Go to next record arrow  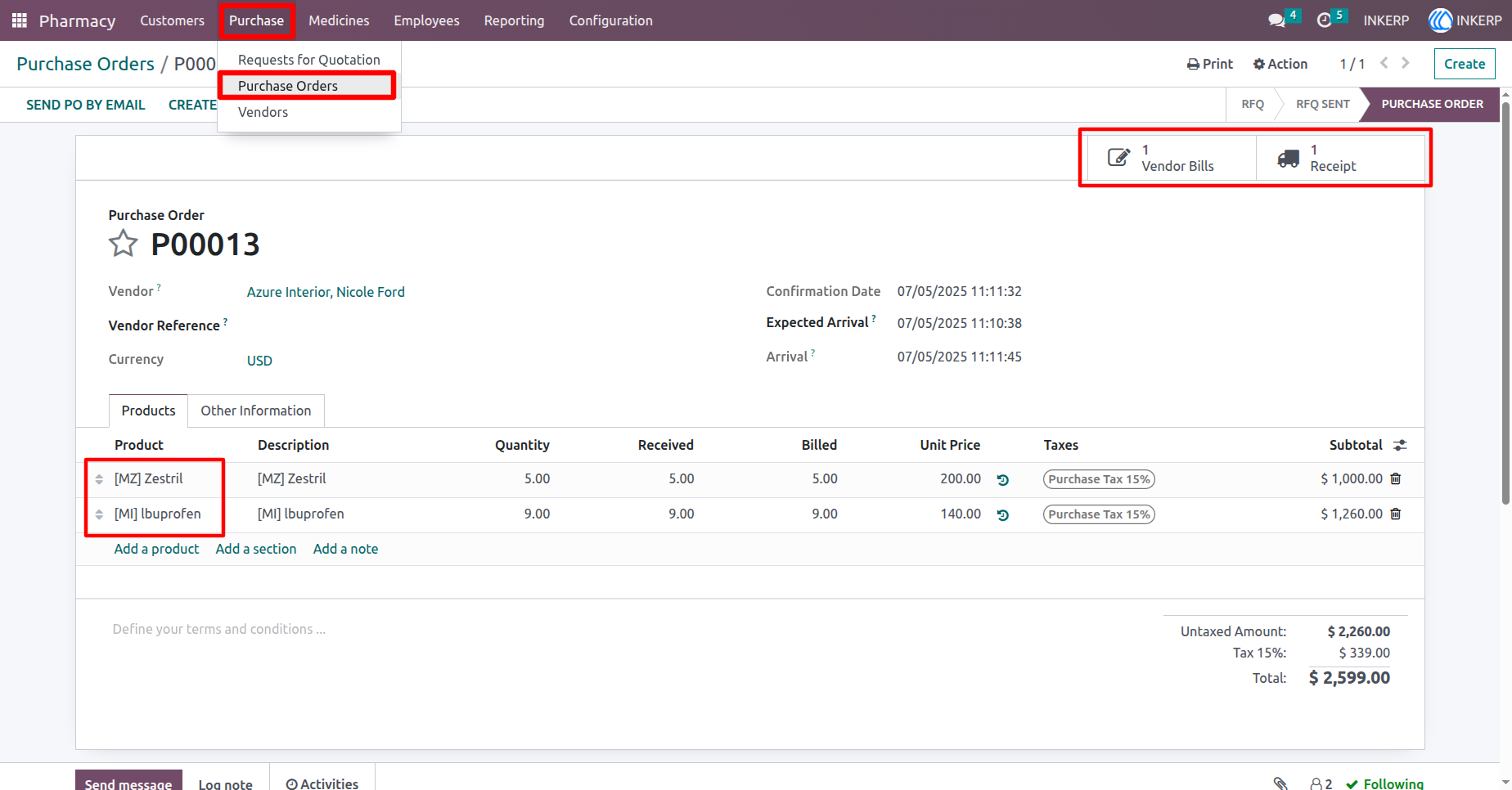point(1406,63)
